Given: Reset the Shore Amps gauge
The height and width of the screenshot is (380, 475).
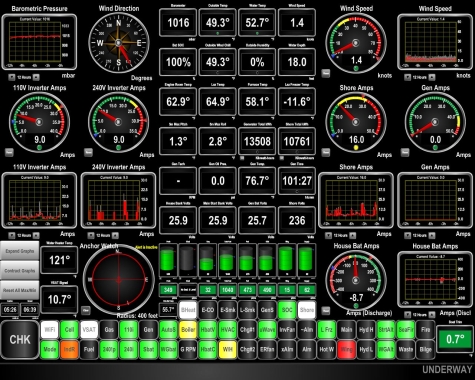Looking at the screenshot, I should (x=326, y=152).
